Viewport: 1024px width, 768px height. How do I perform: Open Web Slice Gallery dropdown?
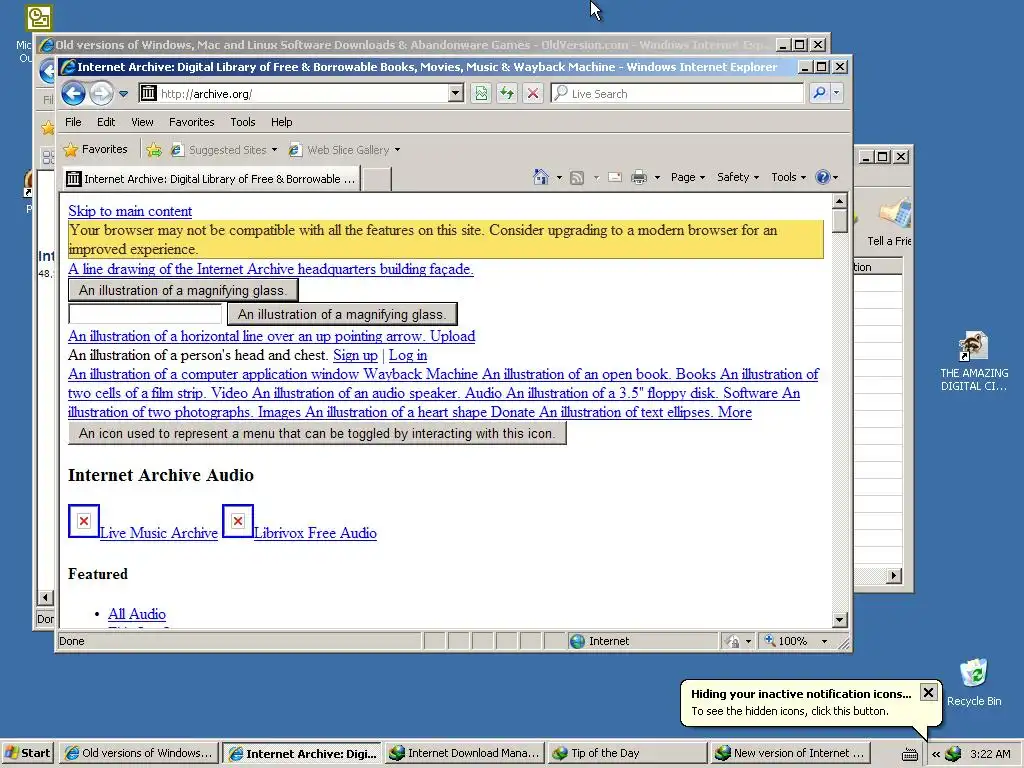344,150
